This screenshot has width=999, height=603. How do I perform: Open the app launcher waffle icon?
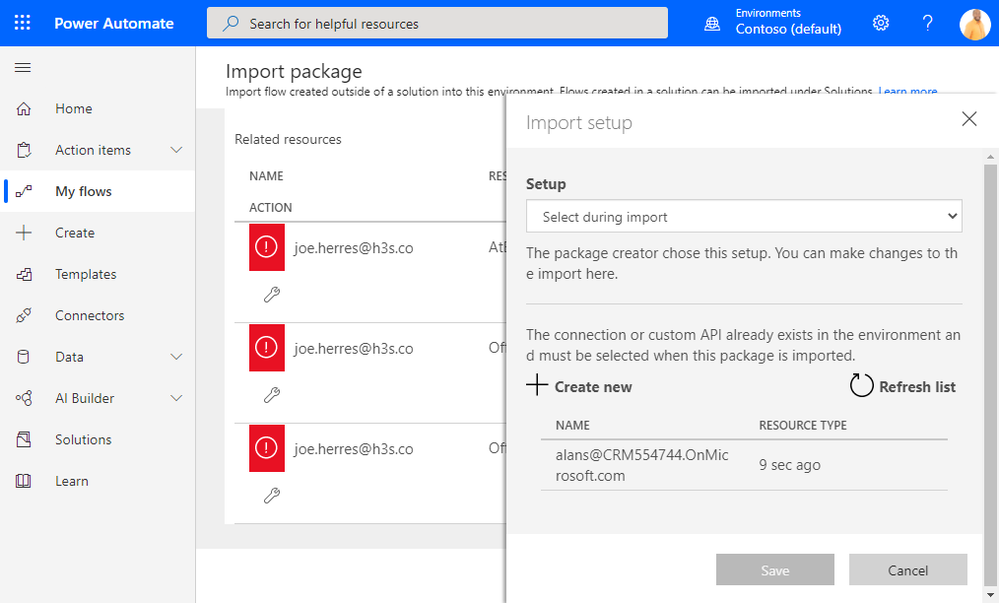tap(23, 23)
